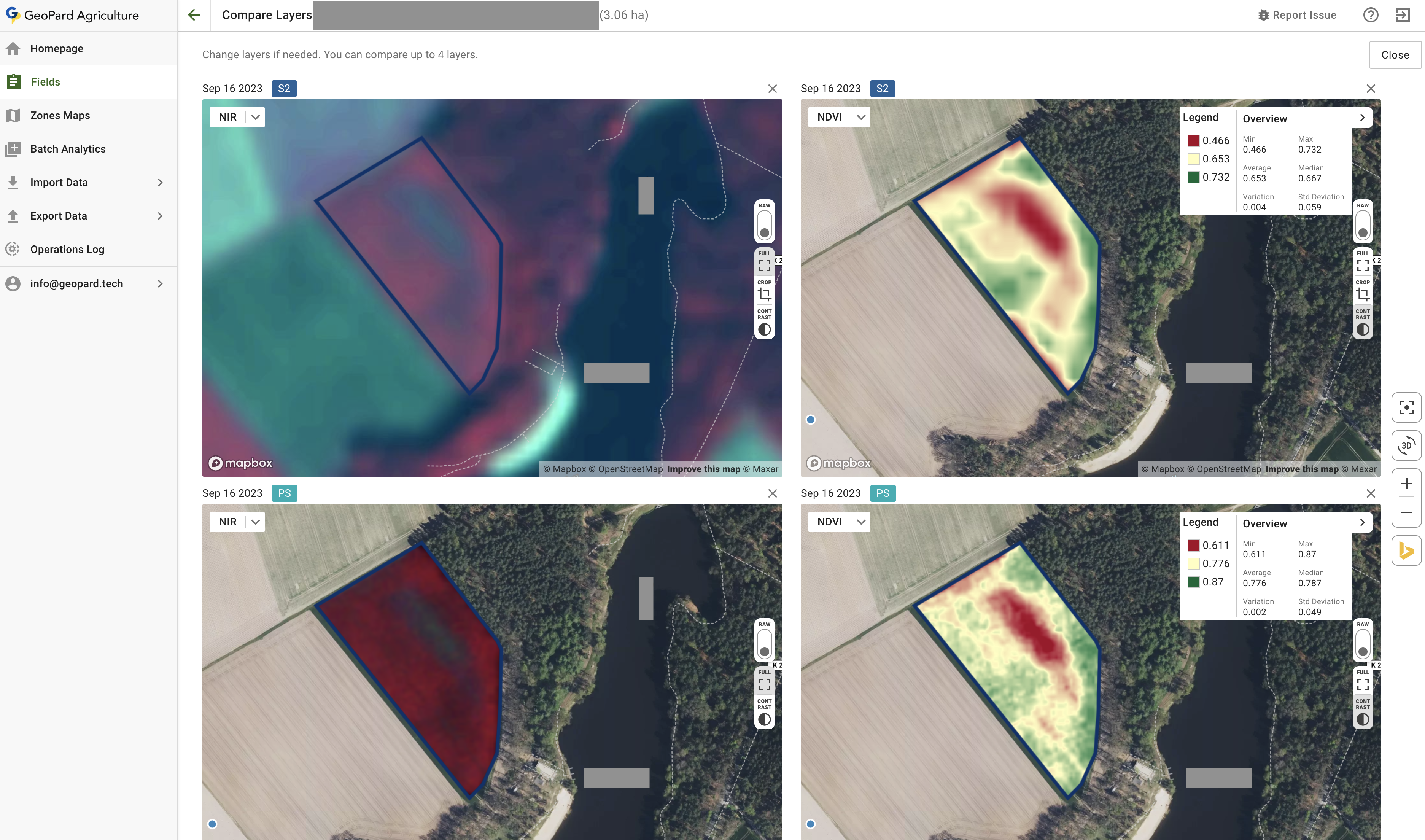Viewport: 1425px width, 840px height.
Task: Click the logout icon at top right
Action: (x=1402, y=15)
